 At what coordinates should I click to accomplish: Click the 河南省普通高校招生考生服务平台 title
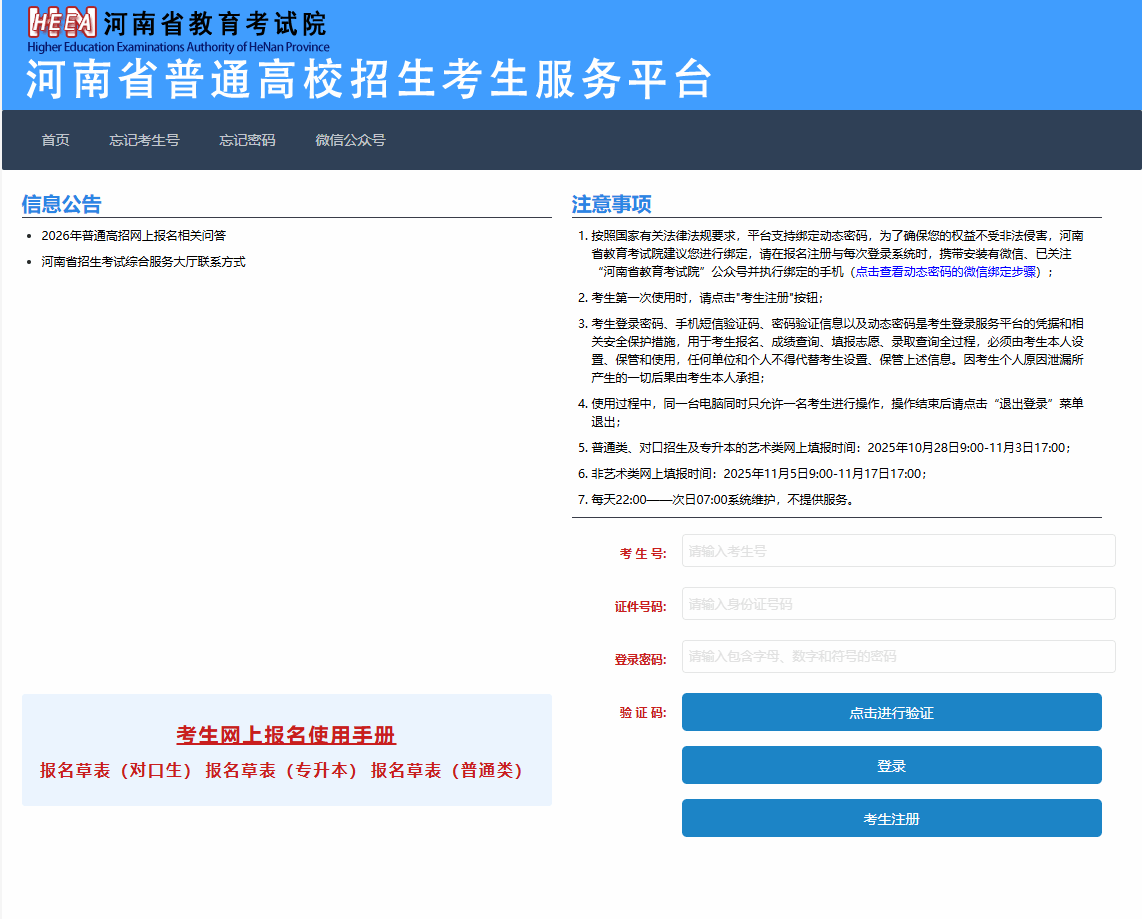(x=370, y=80)
